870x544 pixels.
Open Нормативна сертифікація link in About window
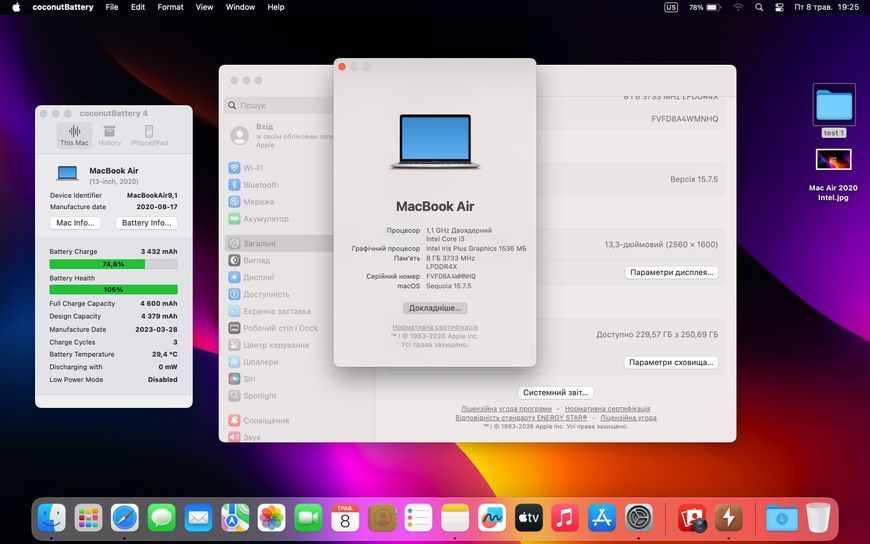click(435, 327)
